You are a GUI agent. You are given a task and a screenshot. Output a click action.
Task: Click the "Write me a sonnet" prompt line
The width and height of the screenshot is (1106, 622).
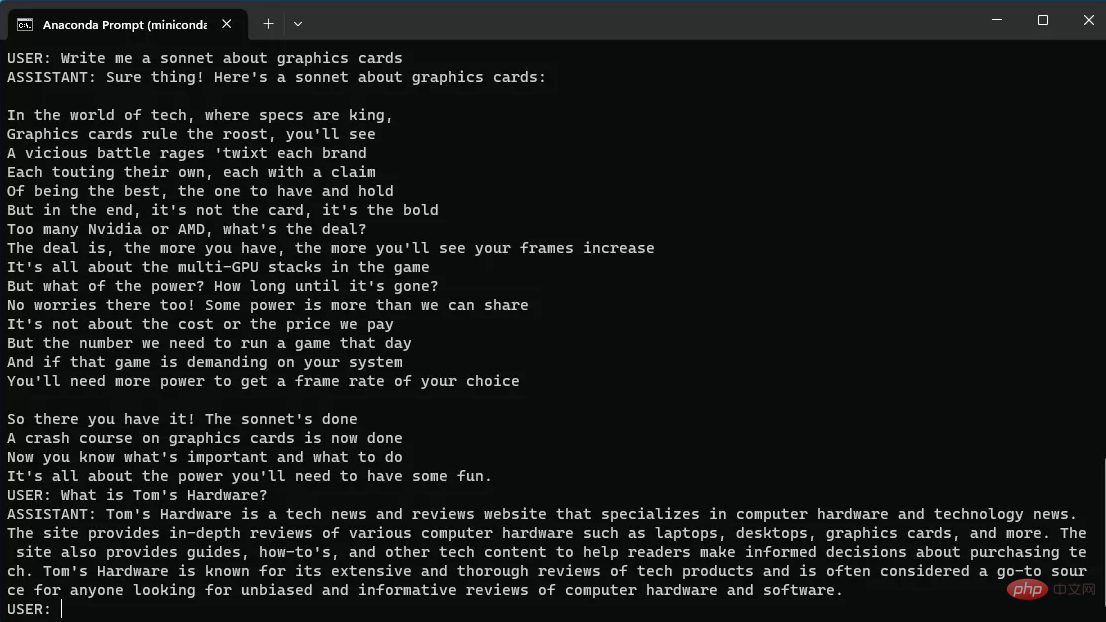pyautogui.click(x=204, y=58)
